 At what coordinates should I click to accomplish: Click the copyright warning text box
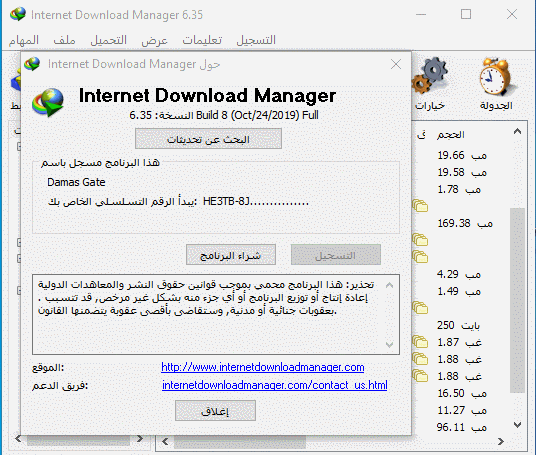point(216,314)
